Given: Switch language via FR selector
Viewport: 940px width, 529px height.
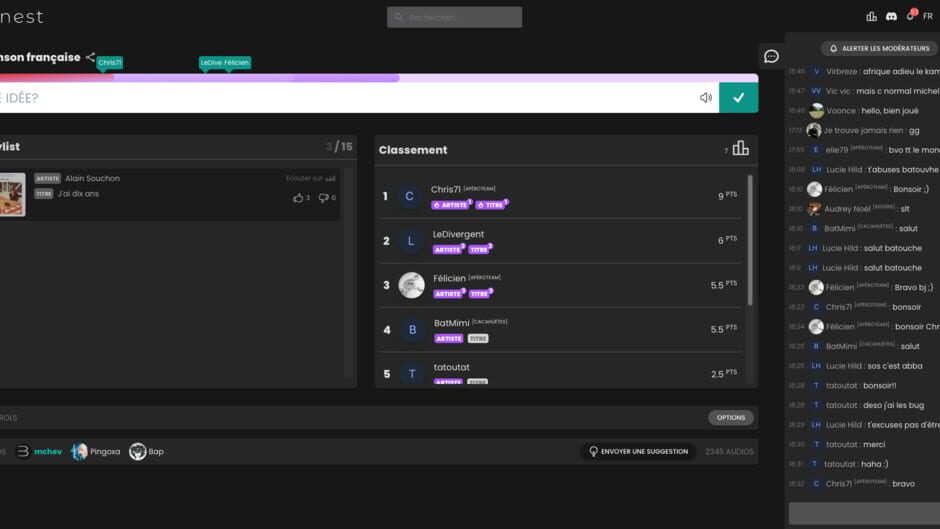Looking at the screenshot, I should 927,17.
